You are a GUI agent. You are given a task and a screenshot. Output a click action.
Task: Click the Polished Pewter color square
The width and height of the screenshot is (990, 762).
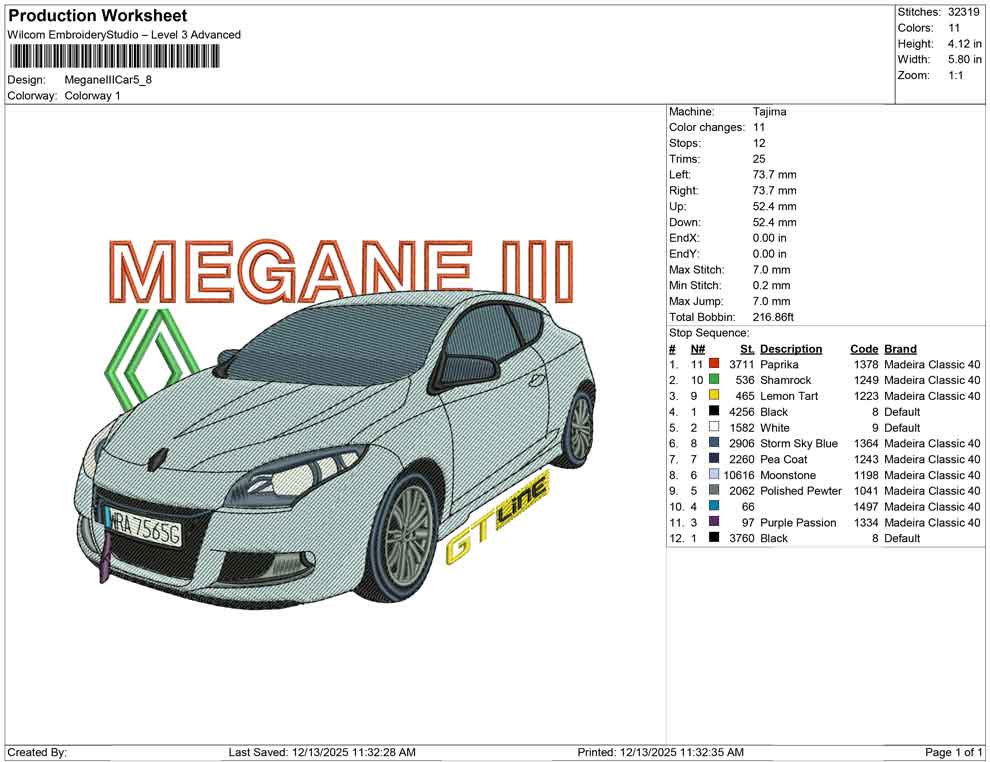pos(714,490)
